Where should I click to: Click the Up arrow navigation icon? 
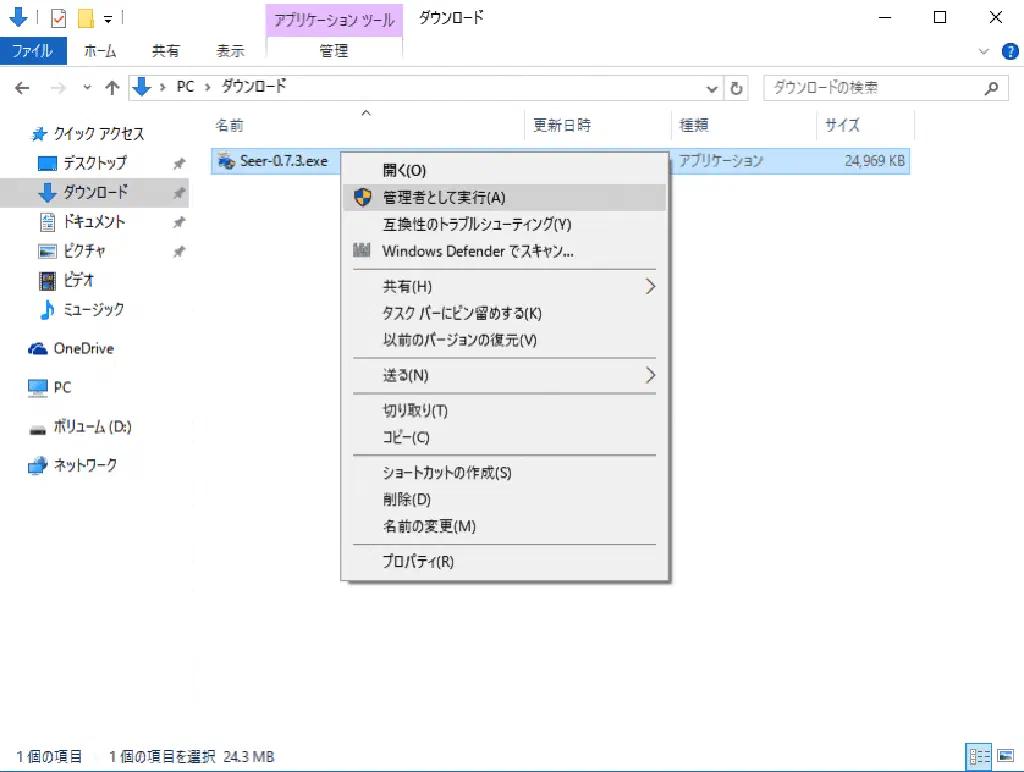click(112, 88)
